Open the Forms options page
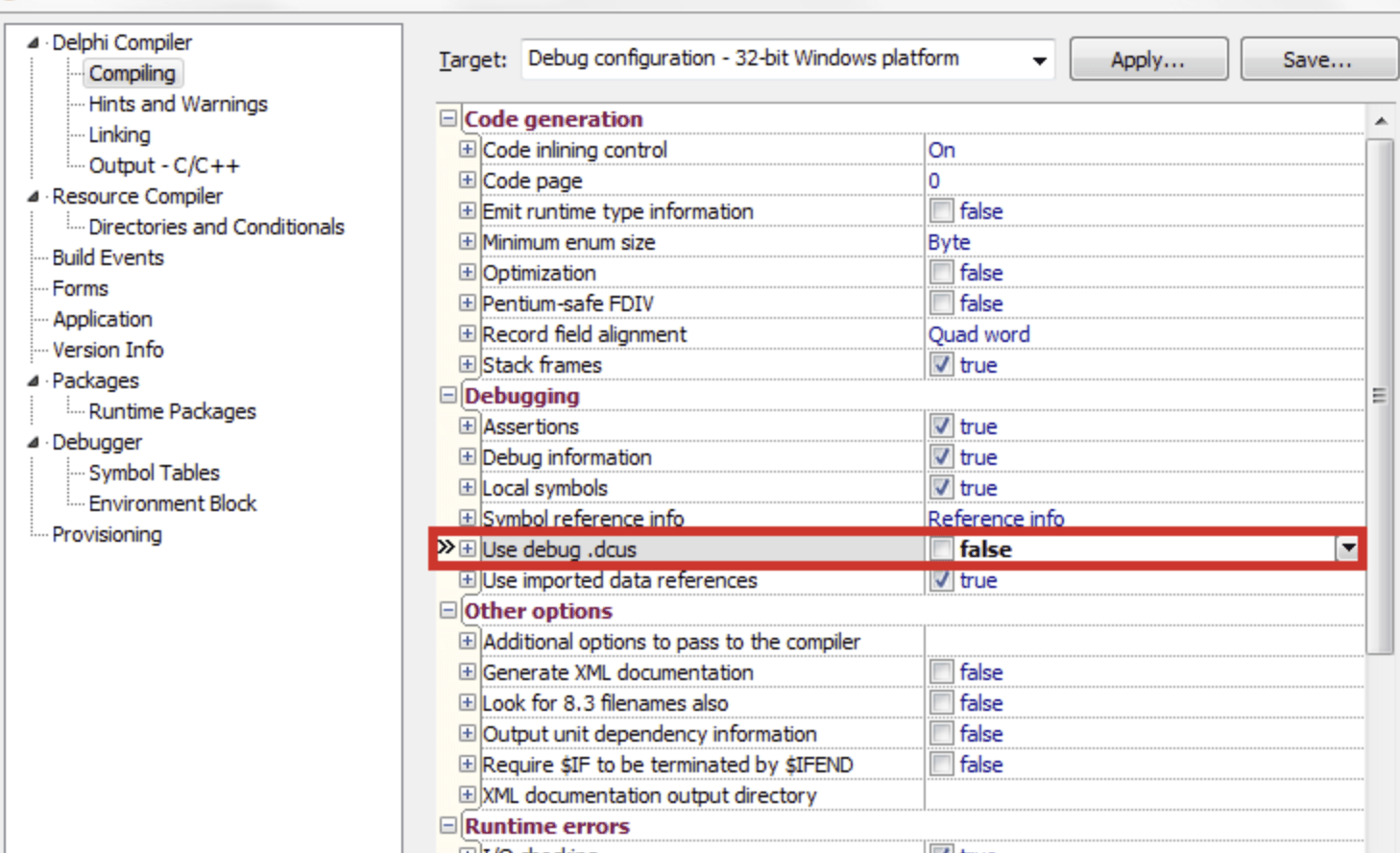 (x=80, y=288)
